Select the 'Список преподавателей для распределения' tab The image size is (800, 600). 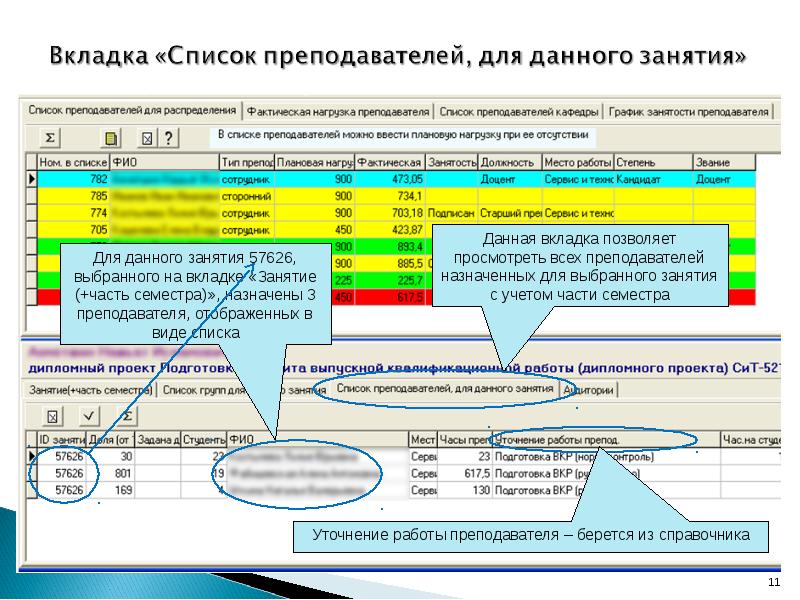pos(132,110)
